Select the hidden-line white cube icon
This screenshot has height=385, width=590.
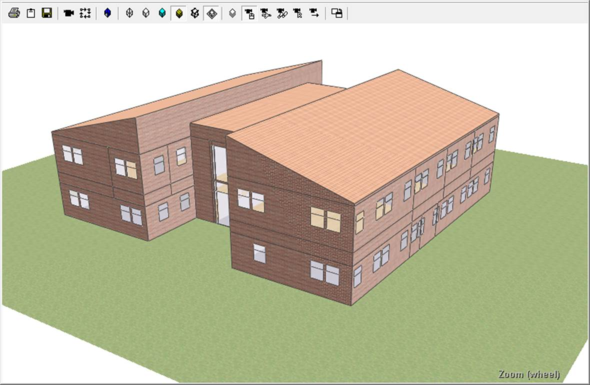pos(146,13)
